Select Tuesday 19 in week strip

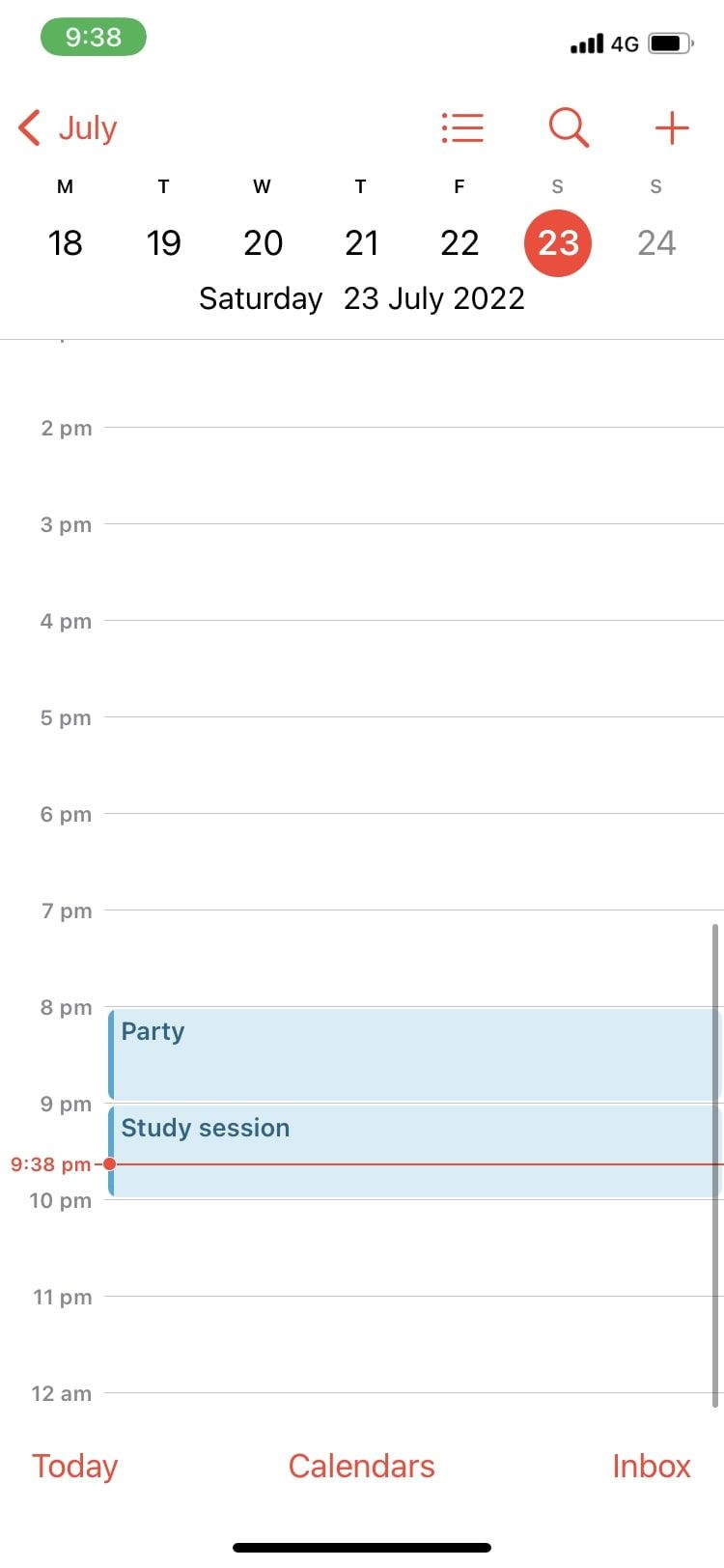[164, 242]
